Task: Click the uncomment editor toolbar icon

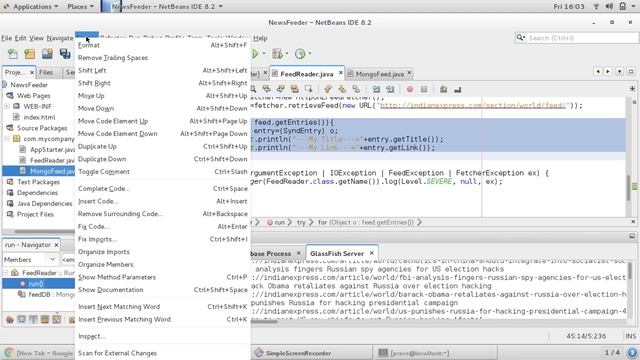Action: (457, 89)
